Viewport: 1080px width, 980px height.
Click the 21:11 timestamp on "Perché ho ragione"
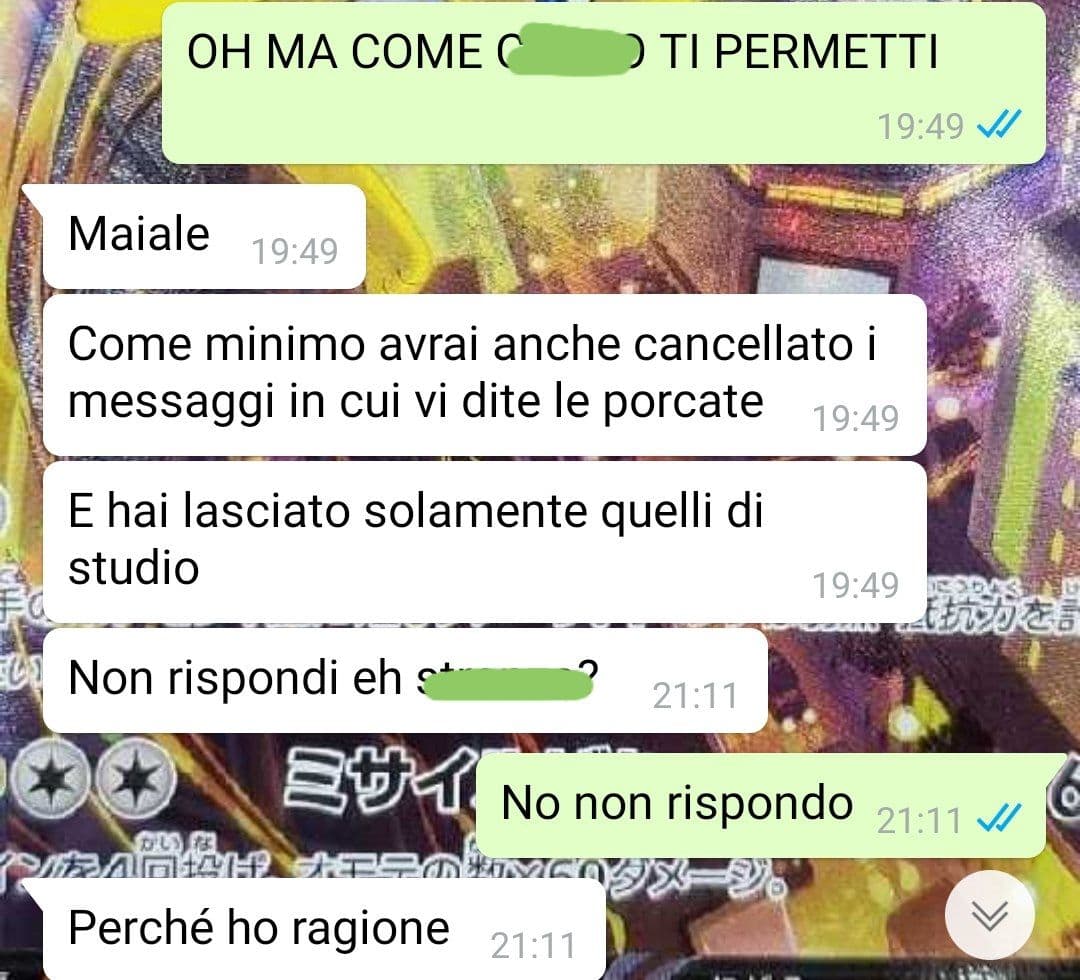coord(533,946)
